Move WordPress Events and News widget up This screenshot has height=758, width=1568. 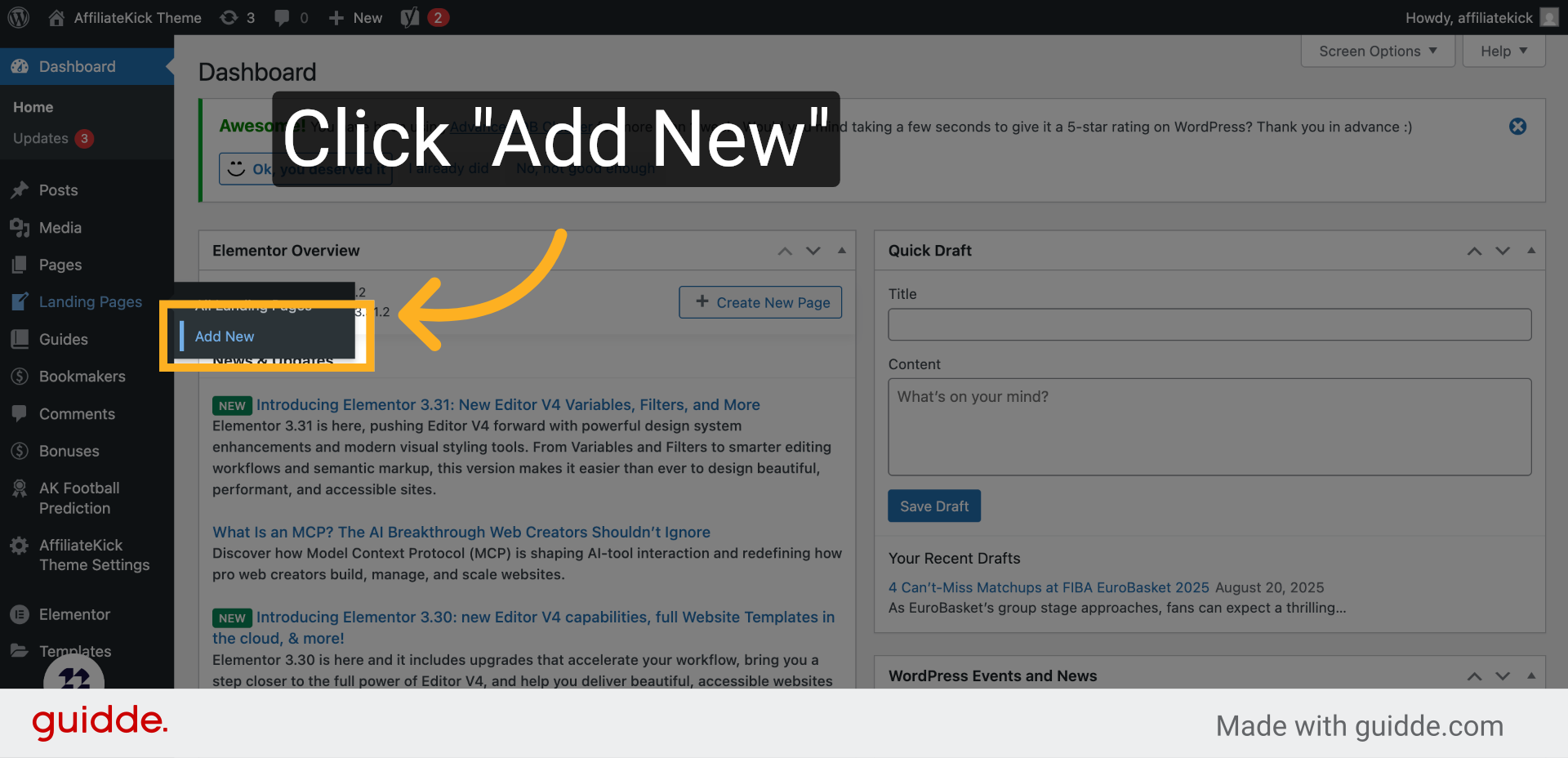(1474, 676)
